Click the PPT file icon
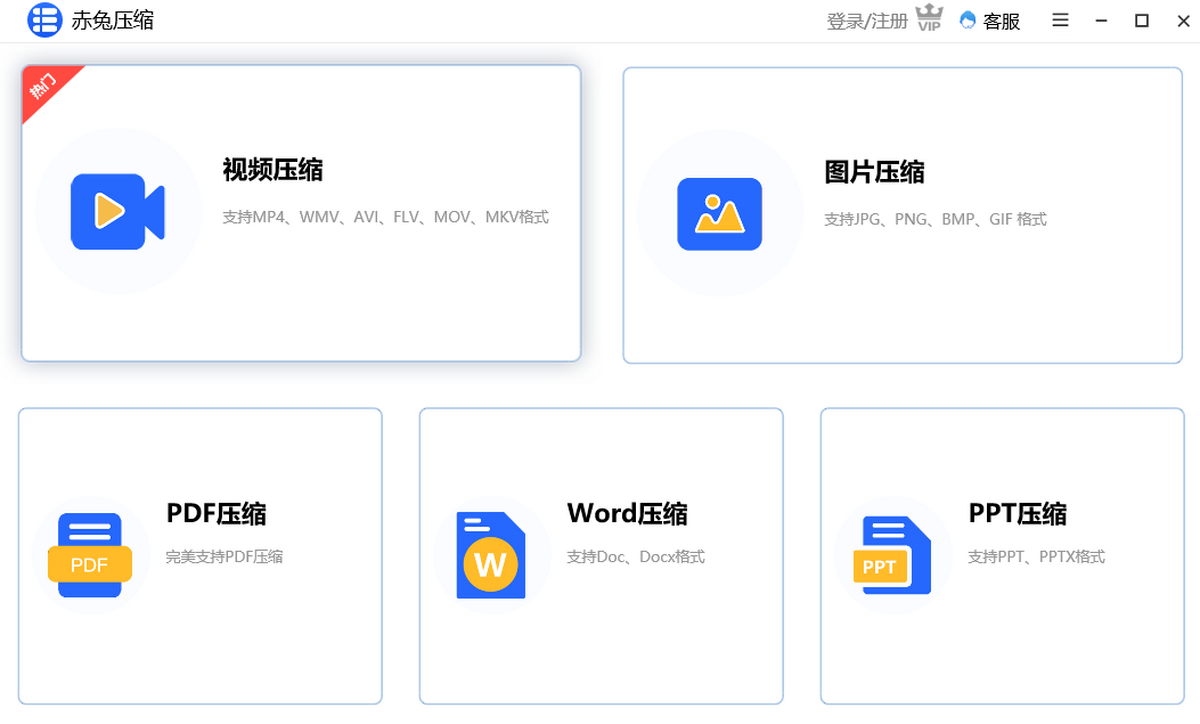The width and height of the screenshot is (1200, 724). click(x=892, y=556)
